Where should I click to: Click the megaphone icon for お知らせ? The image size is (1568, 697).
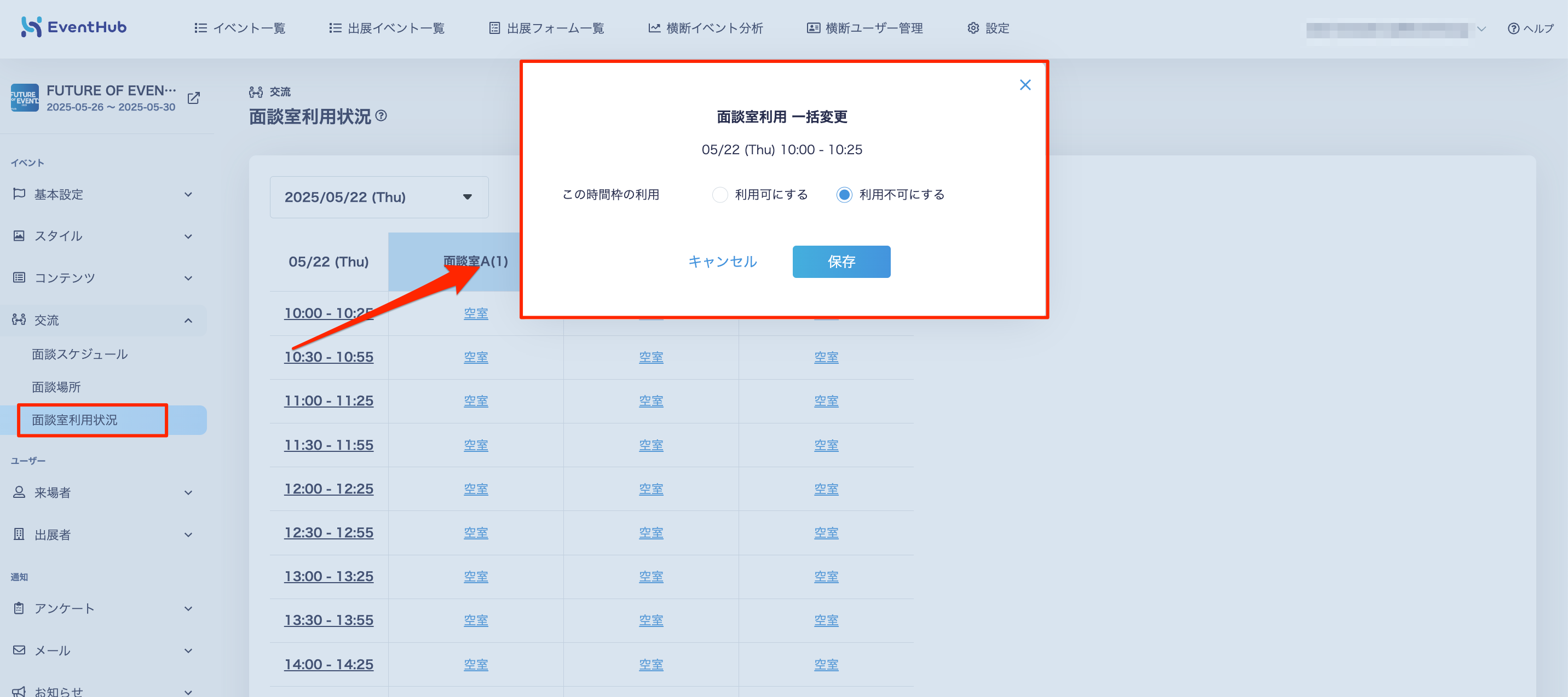(19, 692)
